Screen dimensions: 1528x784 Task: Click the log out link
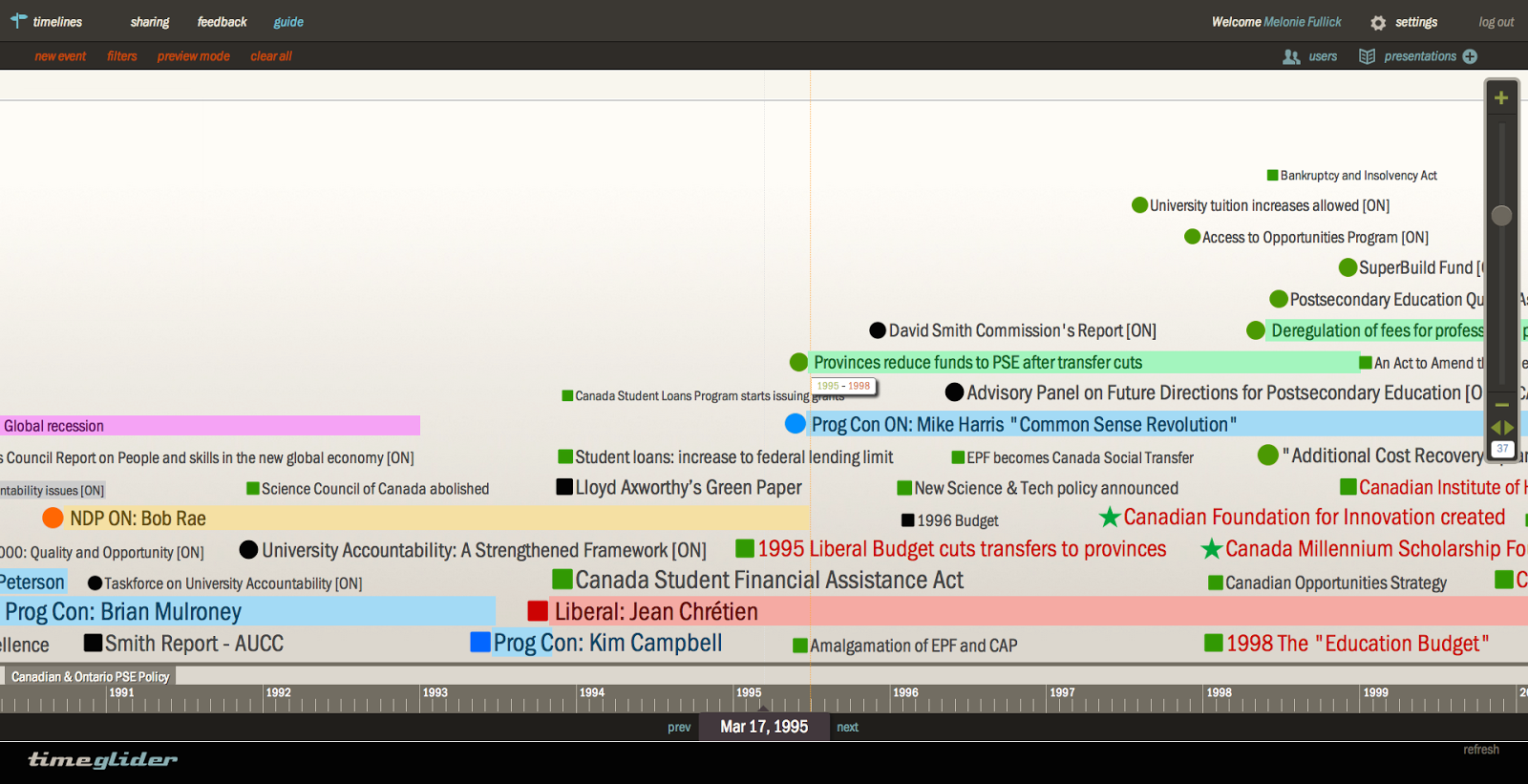pyautogui.click(x=1496, y=22)
